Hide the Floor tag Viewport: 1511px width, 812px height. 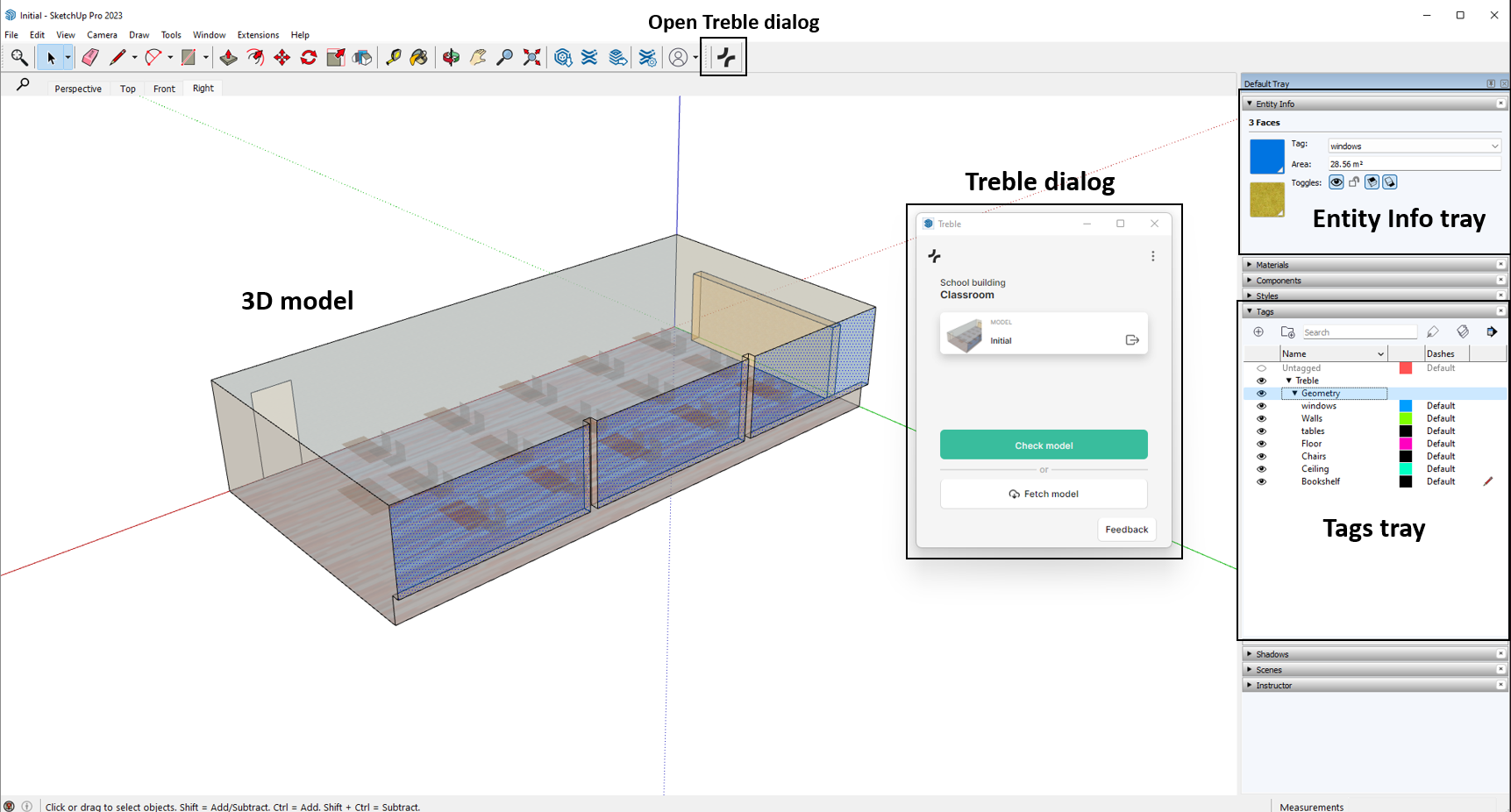(1261, 444)
